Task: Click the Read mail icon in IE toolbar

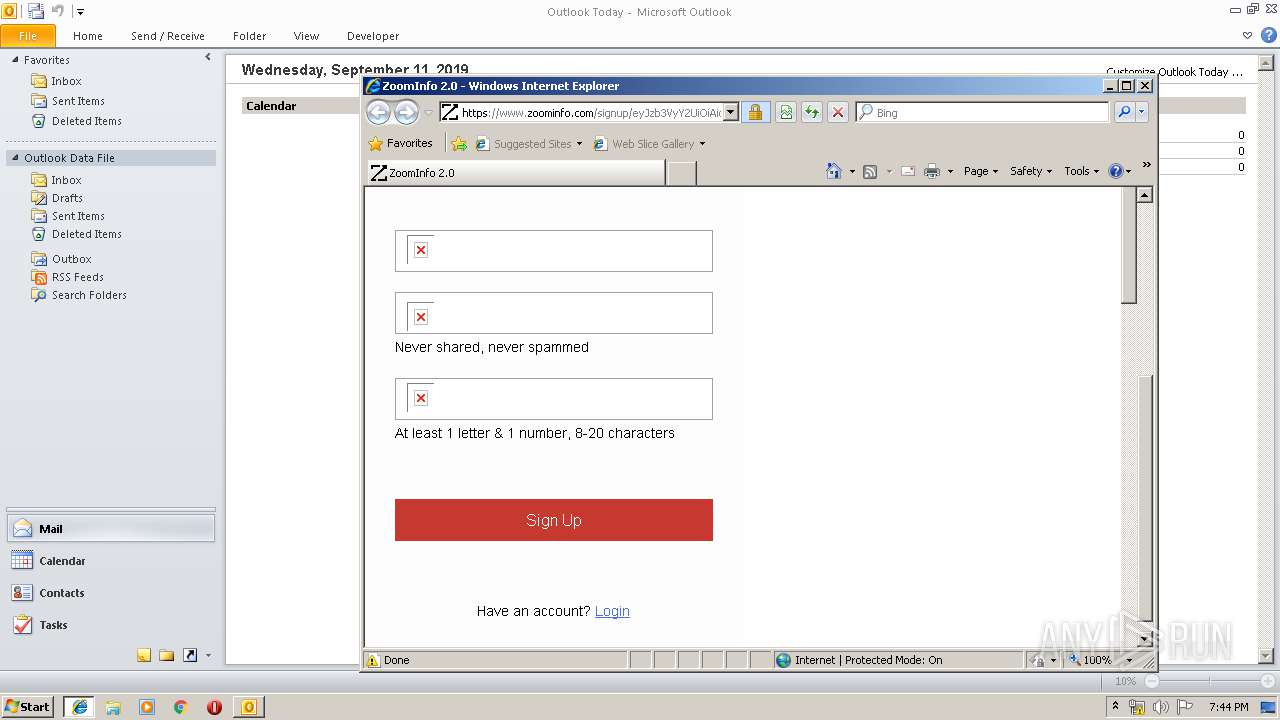Action: 908,171
